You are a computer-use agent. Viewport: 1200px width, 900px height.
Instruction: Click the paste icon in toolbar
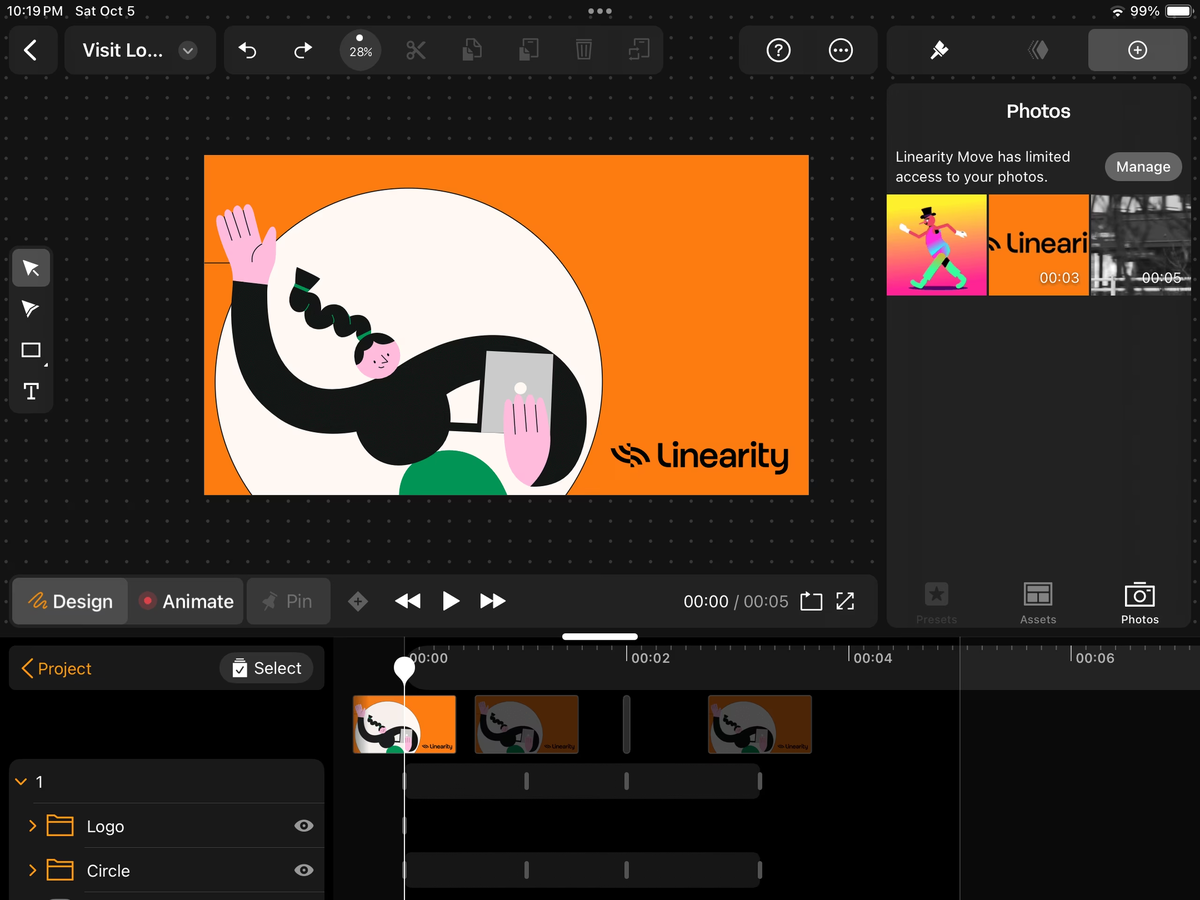pos(529,50)
